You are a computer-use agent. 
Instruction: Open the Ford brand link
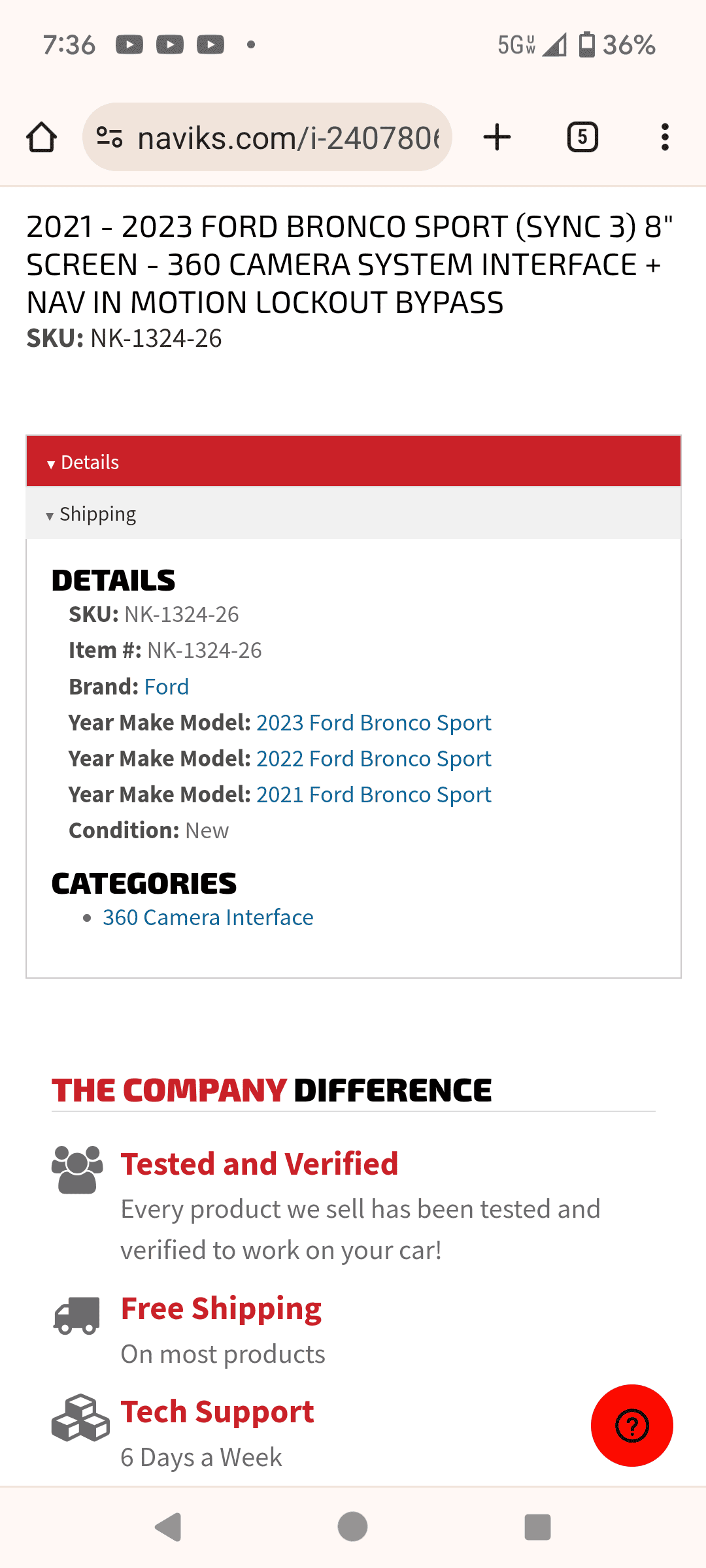click(167, 687)
